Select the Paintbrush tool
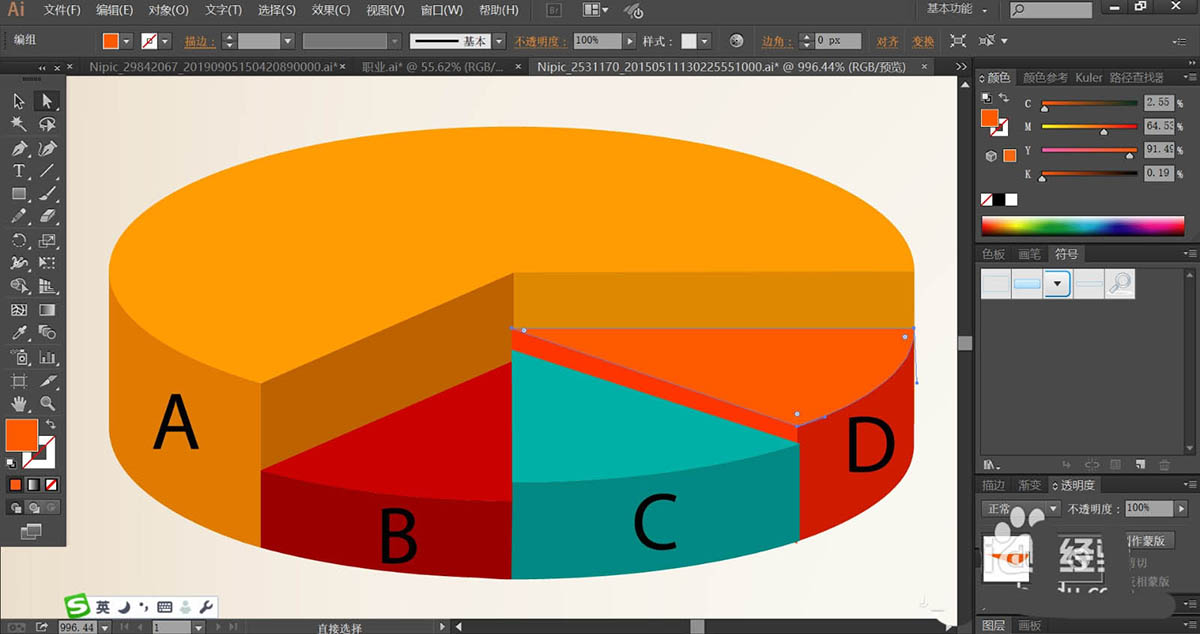 pos(46,194)
